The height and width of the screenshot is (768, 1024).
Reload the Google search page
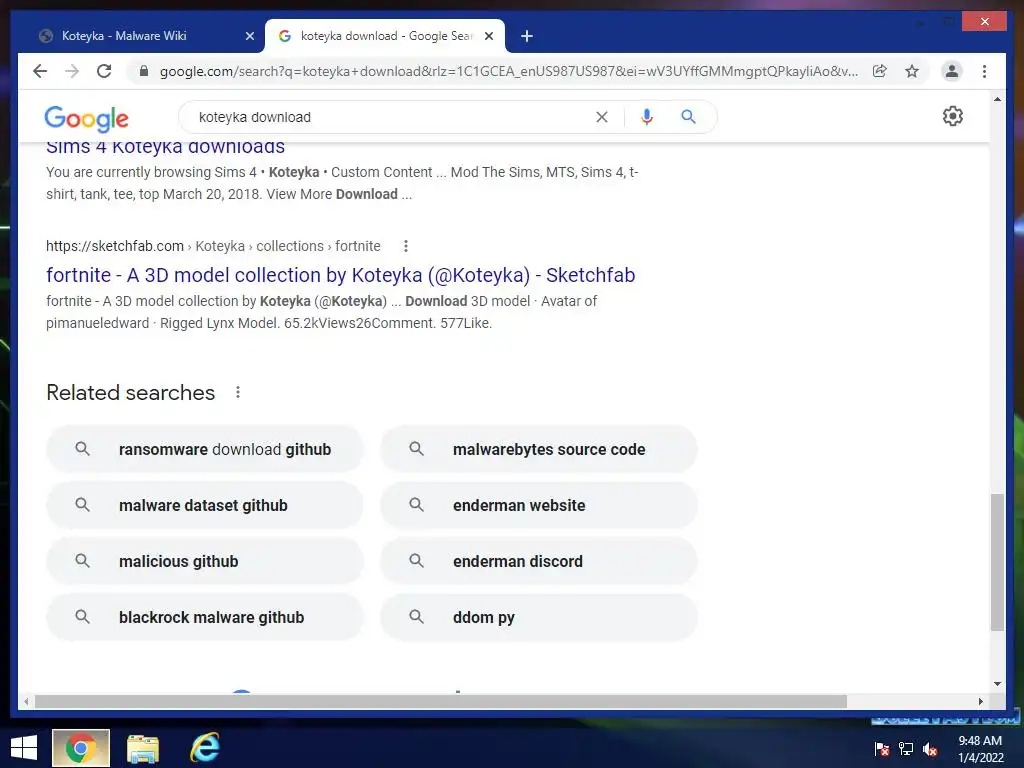(x=104, y=71)
